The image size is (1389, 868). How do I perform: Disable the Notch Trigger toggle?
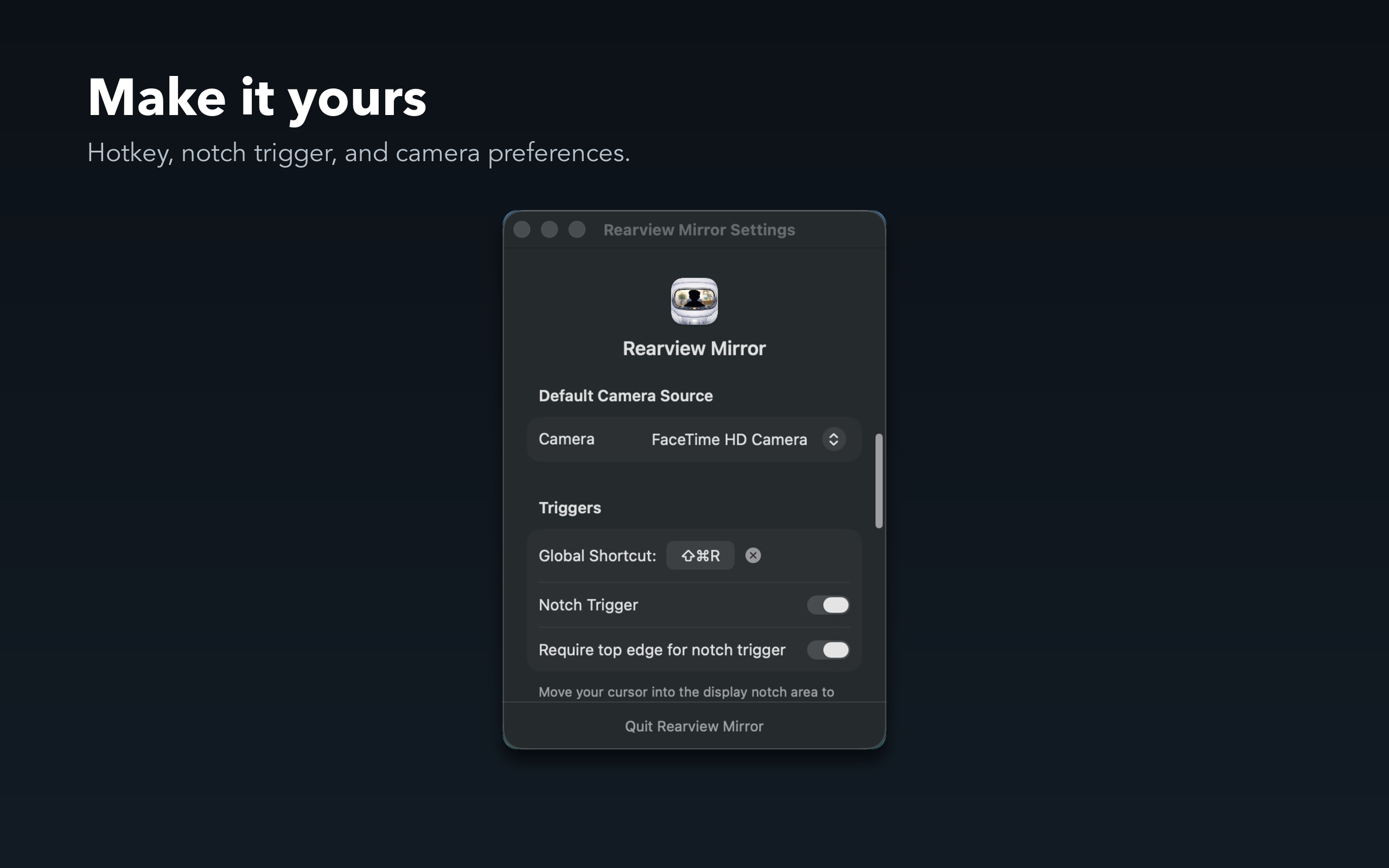[828, 604]
